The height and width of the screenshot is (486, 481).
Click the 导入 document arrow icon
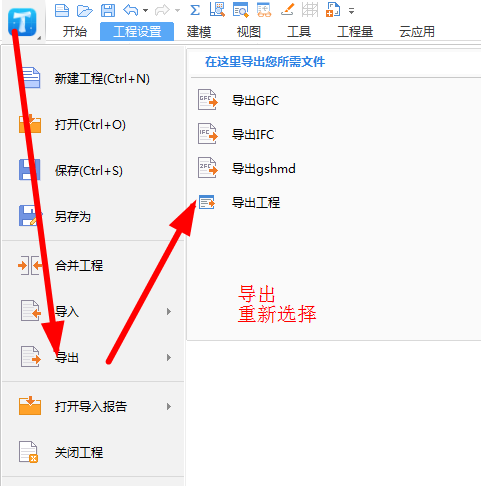pyautogui.click(x=31, y=311)
